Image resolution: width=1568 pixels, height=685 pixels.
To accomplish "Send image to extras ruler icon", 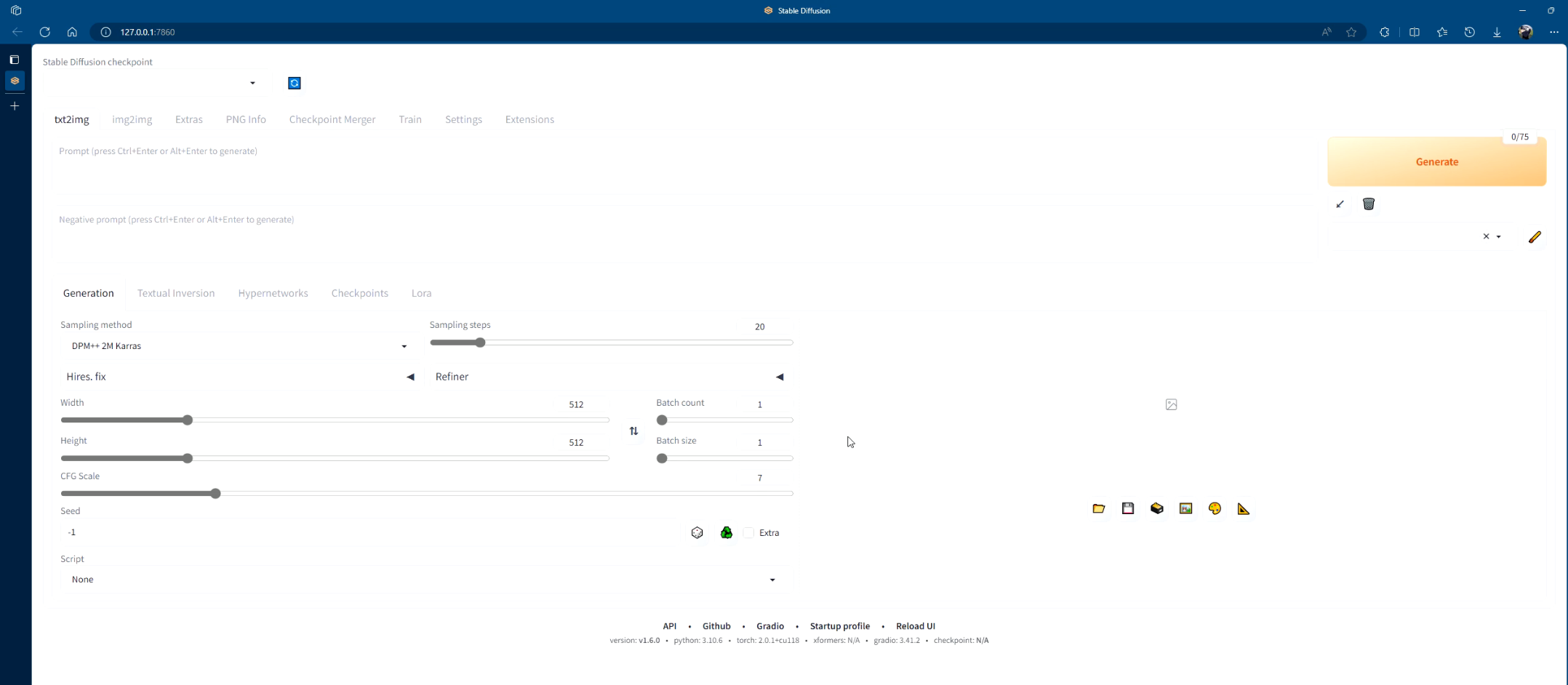I will 1244,509.
